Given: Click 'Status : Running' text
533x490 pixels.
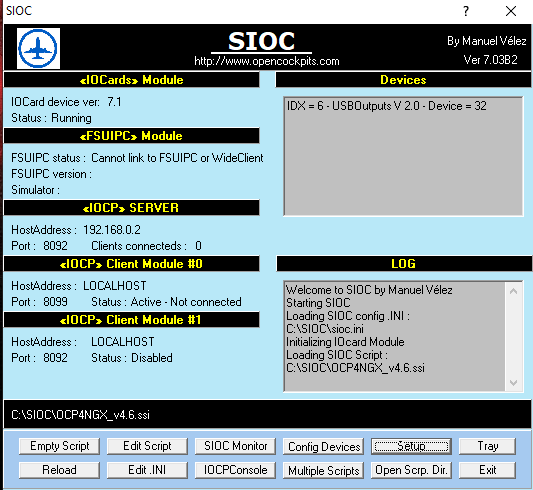Looking at the screenshot, I should pos(51,118).
